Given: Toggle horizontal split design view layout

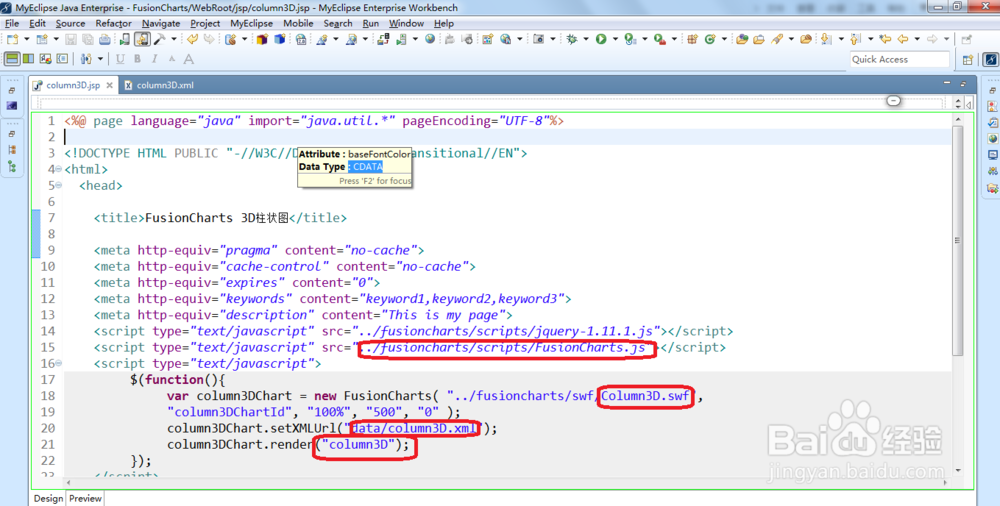Looking at the screenshot, I should click(12, 59).
